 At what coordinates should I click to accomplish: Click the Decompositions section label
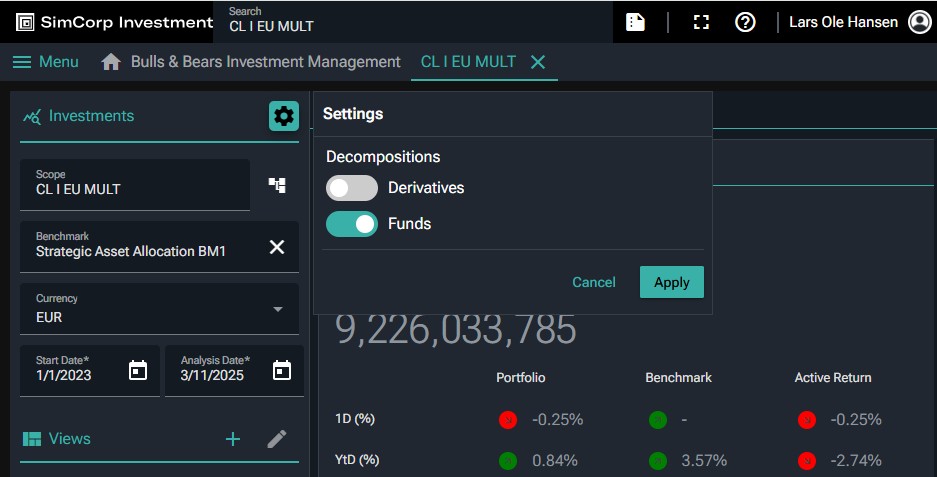pyautogui.click(x=383, y=157)
